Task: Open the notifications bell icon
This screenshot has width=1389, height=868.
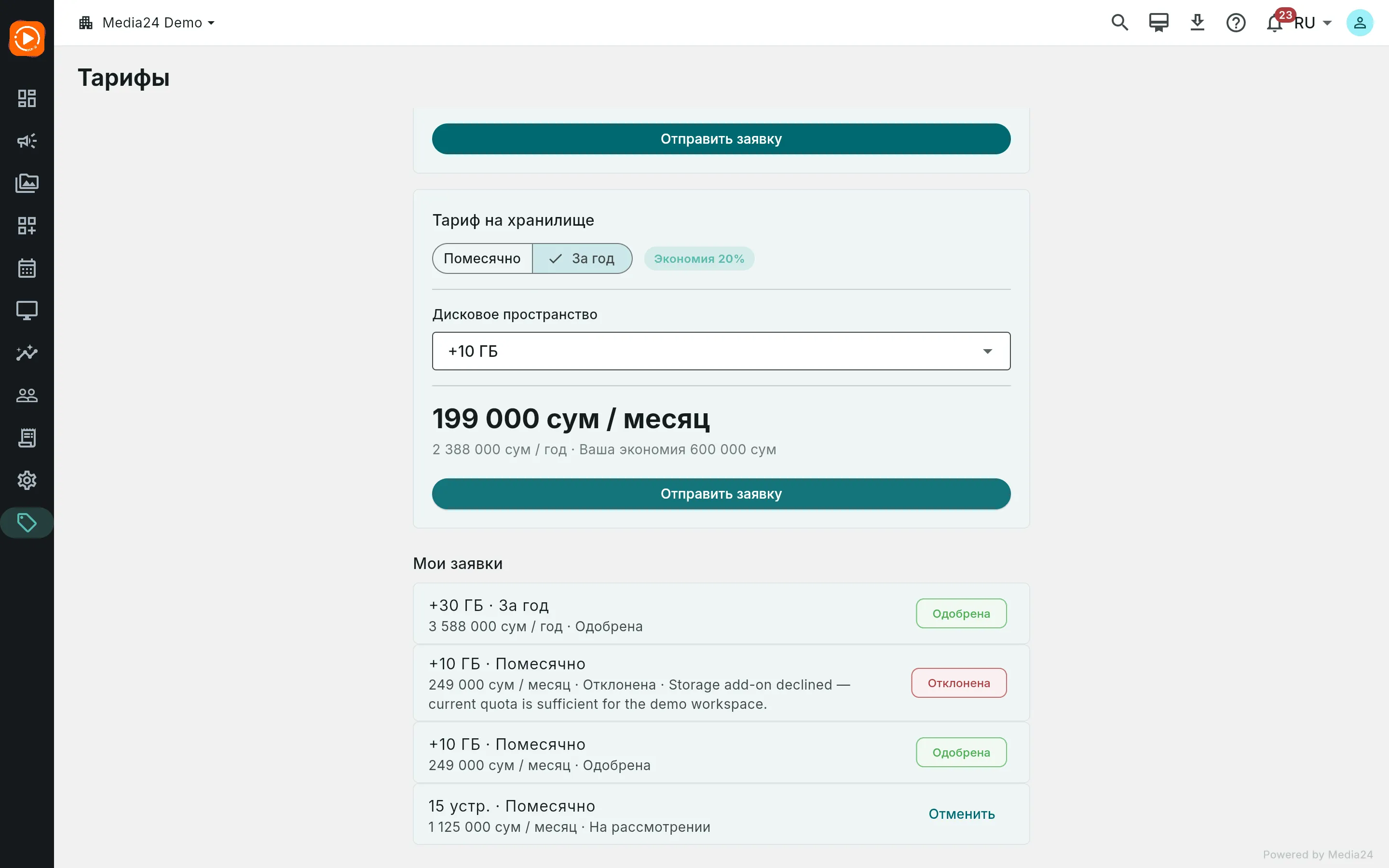Action: tap(1275, 23)
